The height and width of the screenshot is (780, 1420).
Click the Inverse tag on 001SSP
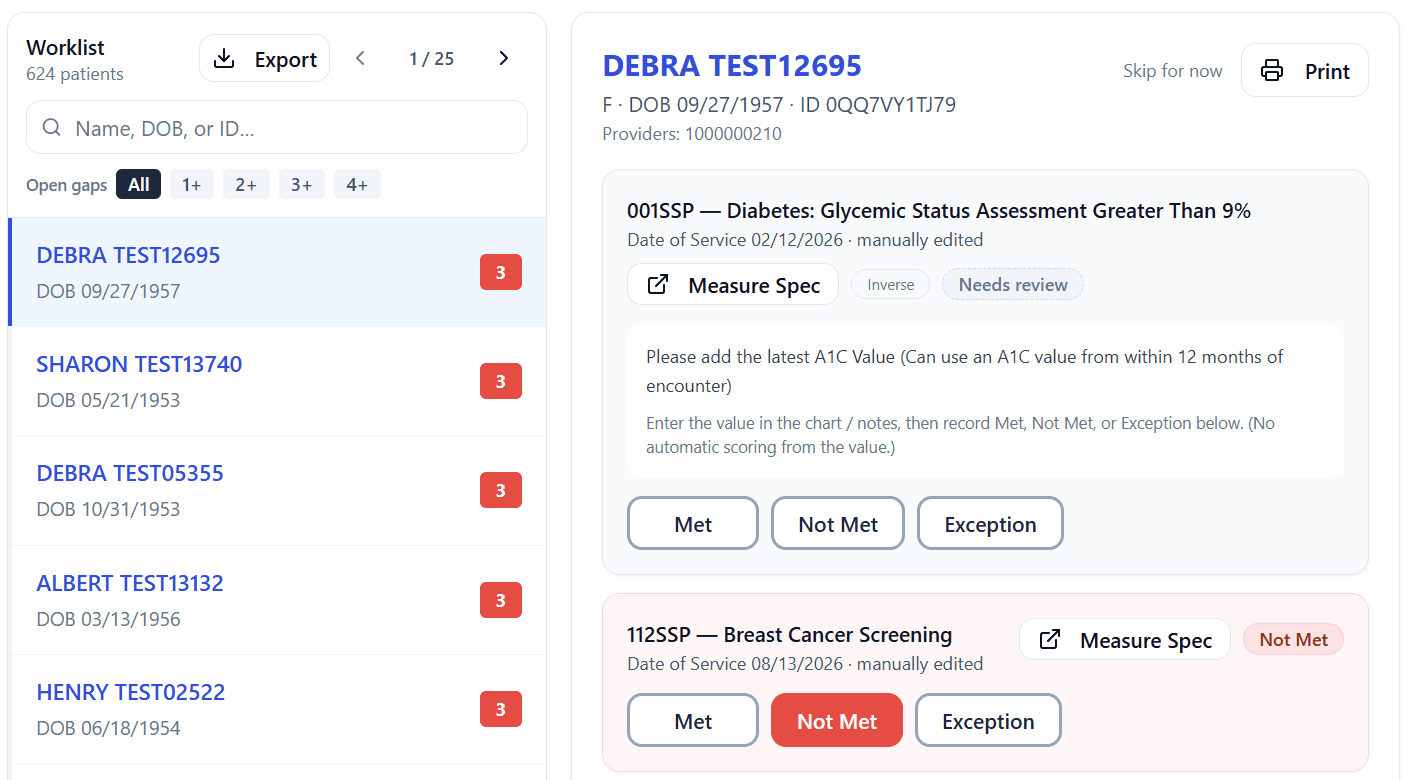coord(890,285)
